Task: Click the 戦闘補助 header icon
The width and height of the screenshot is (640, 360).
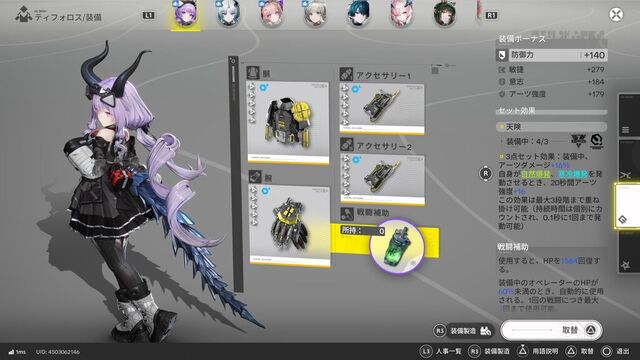Action: tap(347, 213)
